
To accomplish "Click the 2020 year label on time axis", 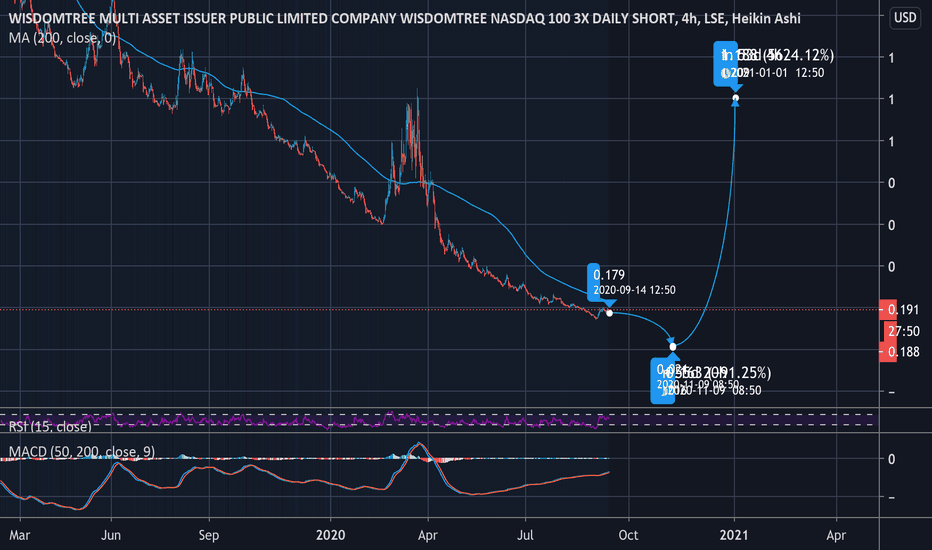I will pos(330,535).
